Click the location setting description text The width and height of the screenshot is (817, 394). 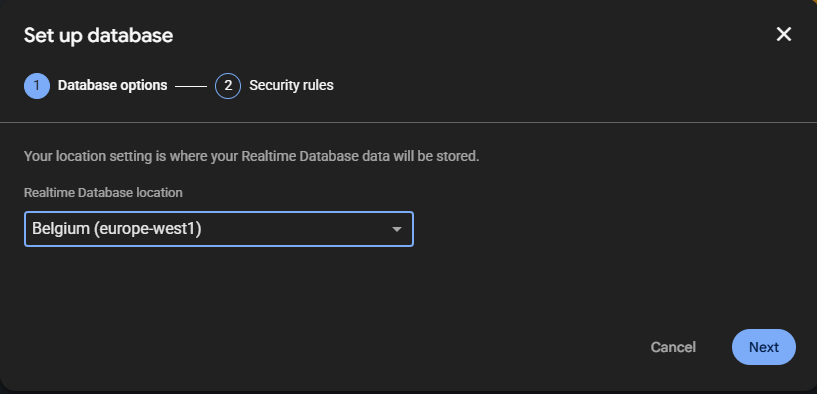click(251, 156)
